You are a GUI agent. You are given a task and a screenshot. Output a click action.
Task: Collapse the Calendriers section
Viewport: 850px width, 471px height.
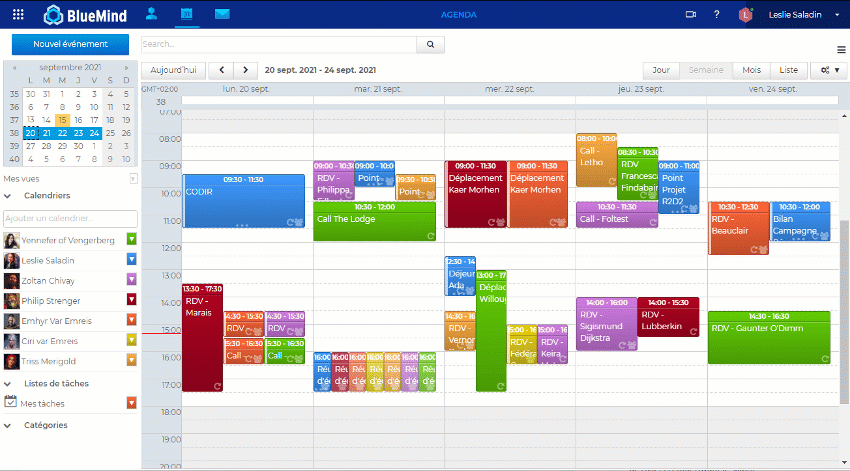(x=10, y=196)
